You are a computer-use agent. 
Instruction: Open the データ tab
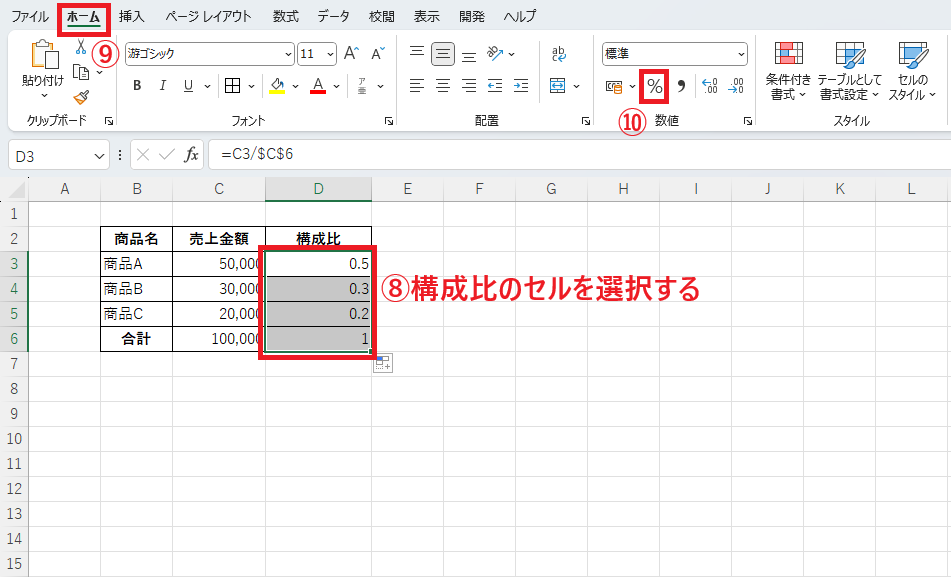point(334,16)
